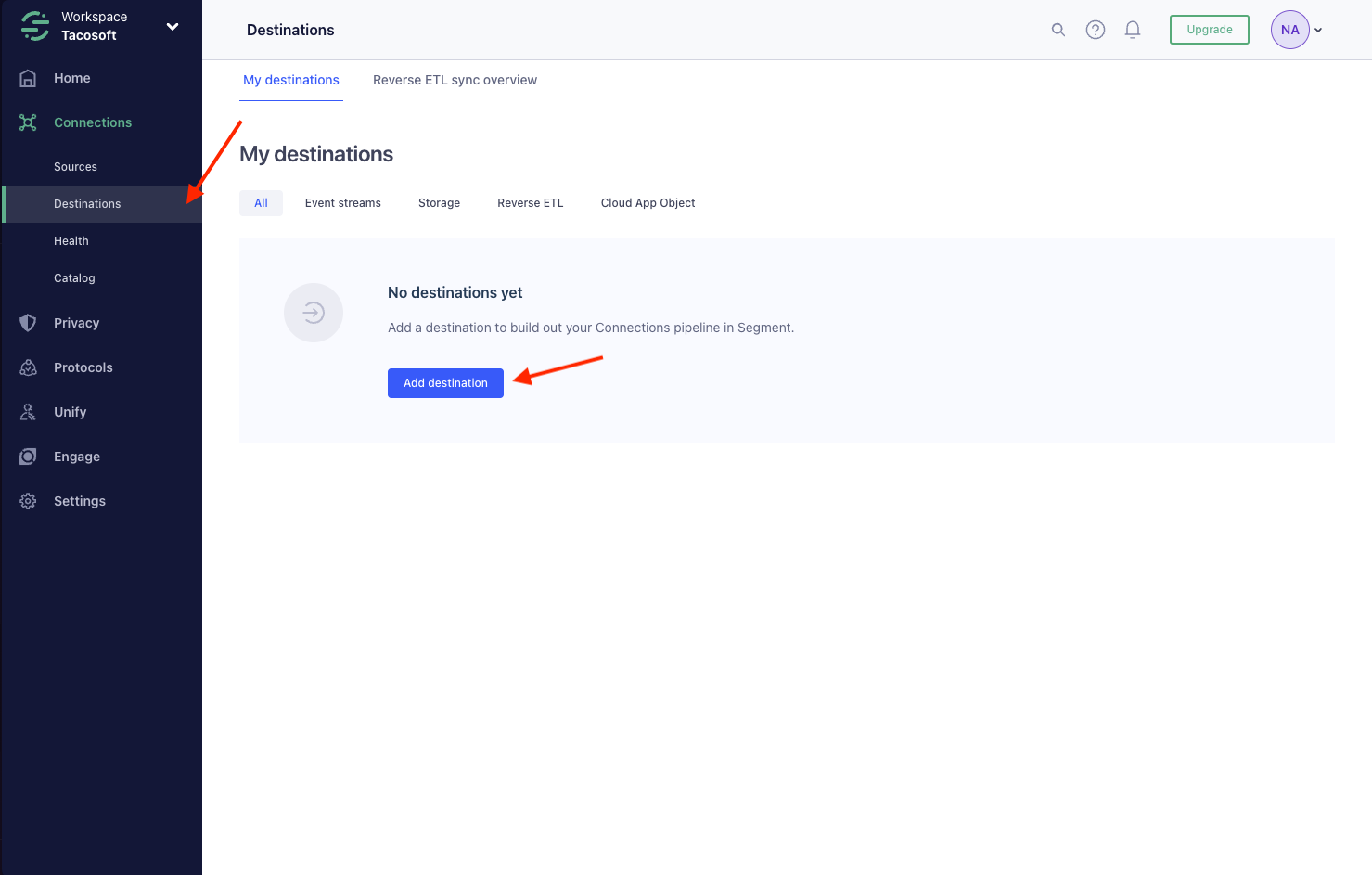Select the Home icon in the sidebar
The width and height of the screenshot is (1372, 875).
click(x=28, y=78)
